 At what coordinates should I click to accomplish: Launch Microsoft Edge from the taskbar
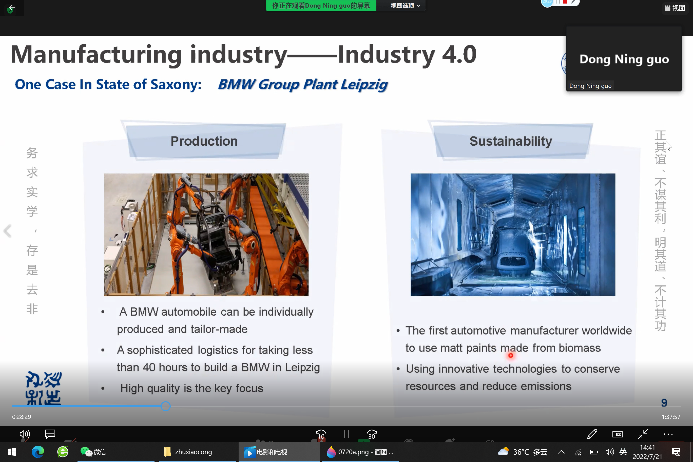tap(37, 452)
